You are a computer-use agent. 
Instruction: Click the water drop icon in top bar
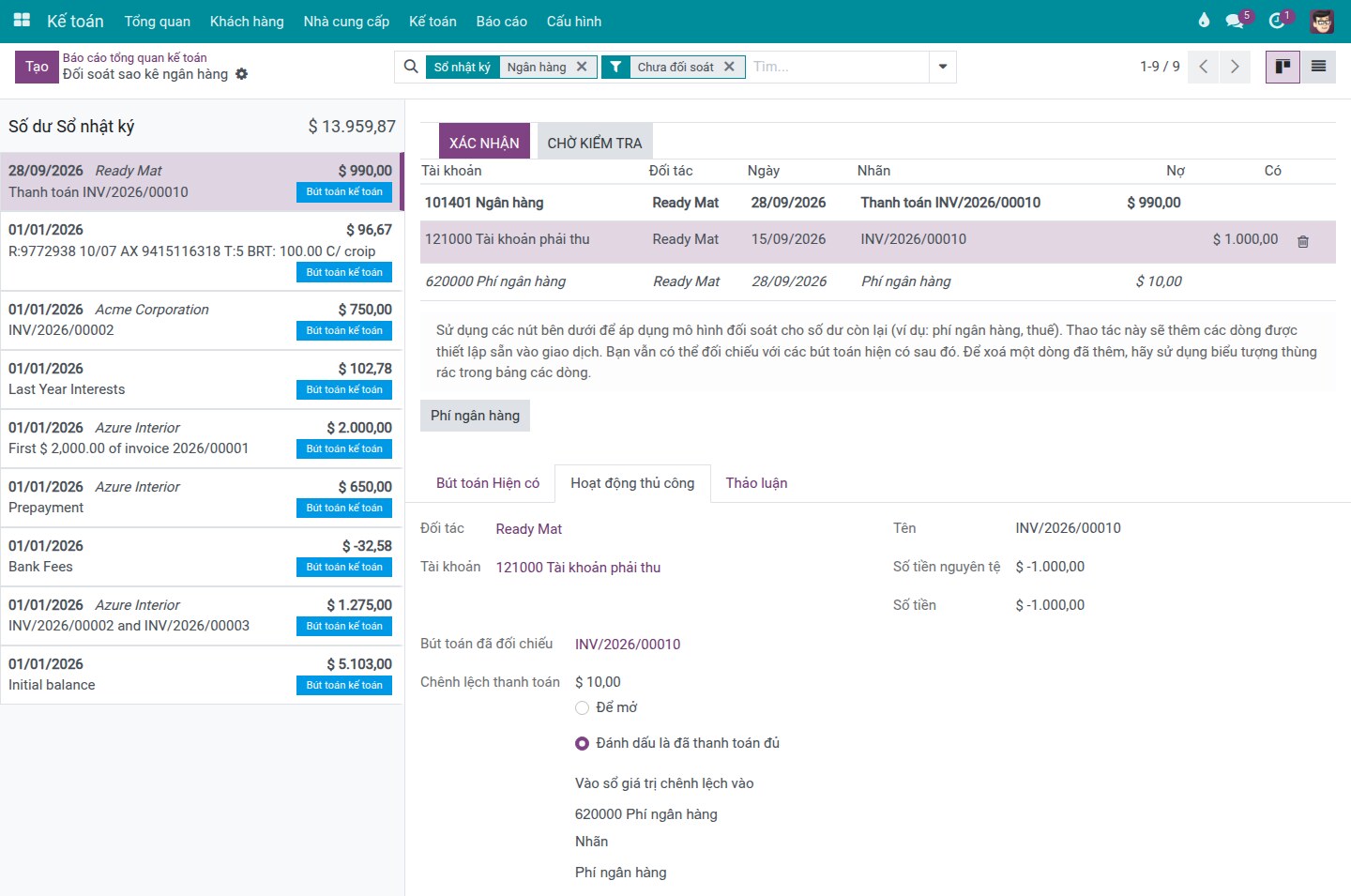(1204, 21)
